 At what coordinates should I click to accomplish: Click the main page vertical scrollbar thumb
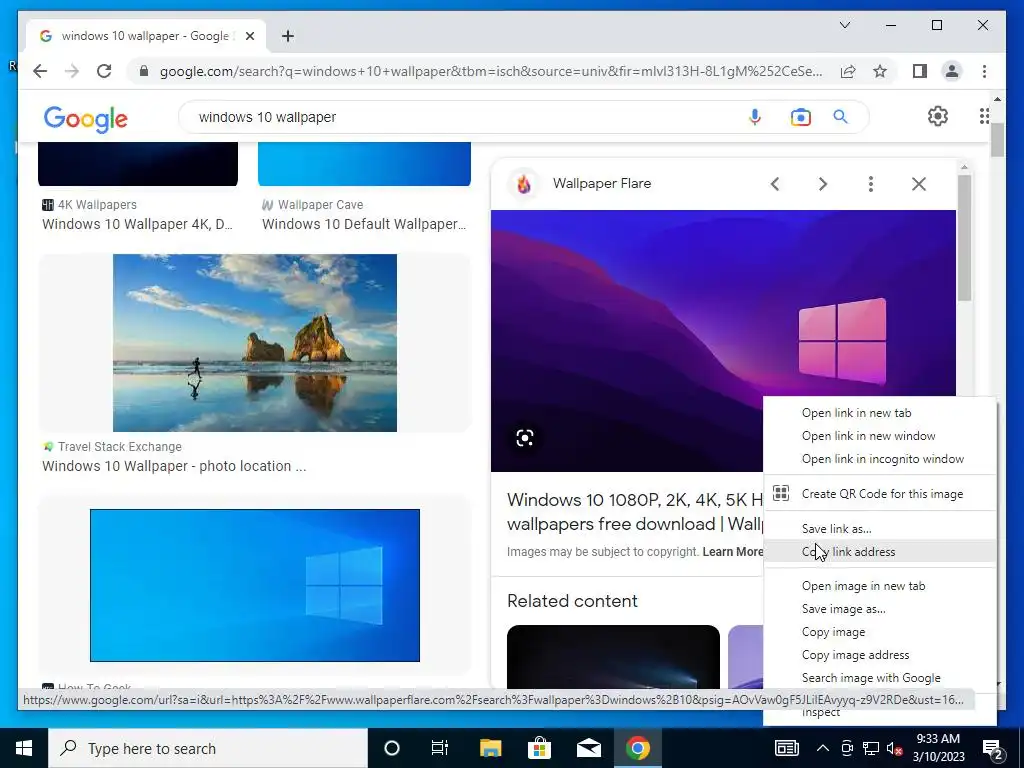(997, 139)
